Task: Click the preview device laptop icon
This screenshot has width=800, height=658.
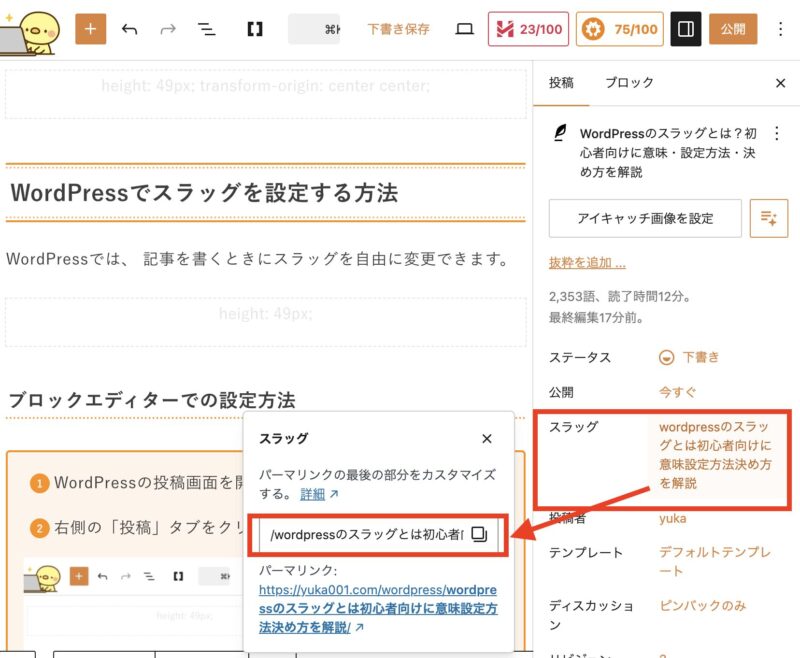Action: (x=464, y=29)
